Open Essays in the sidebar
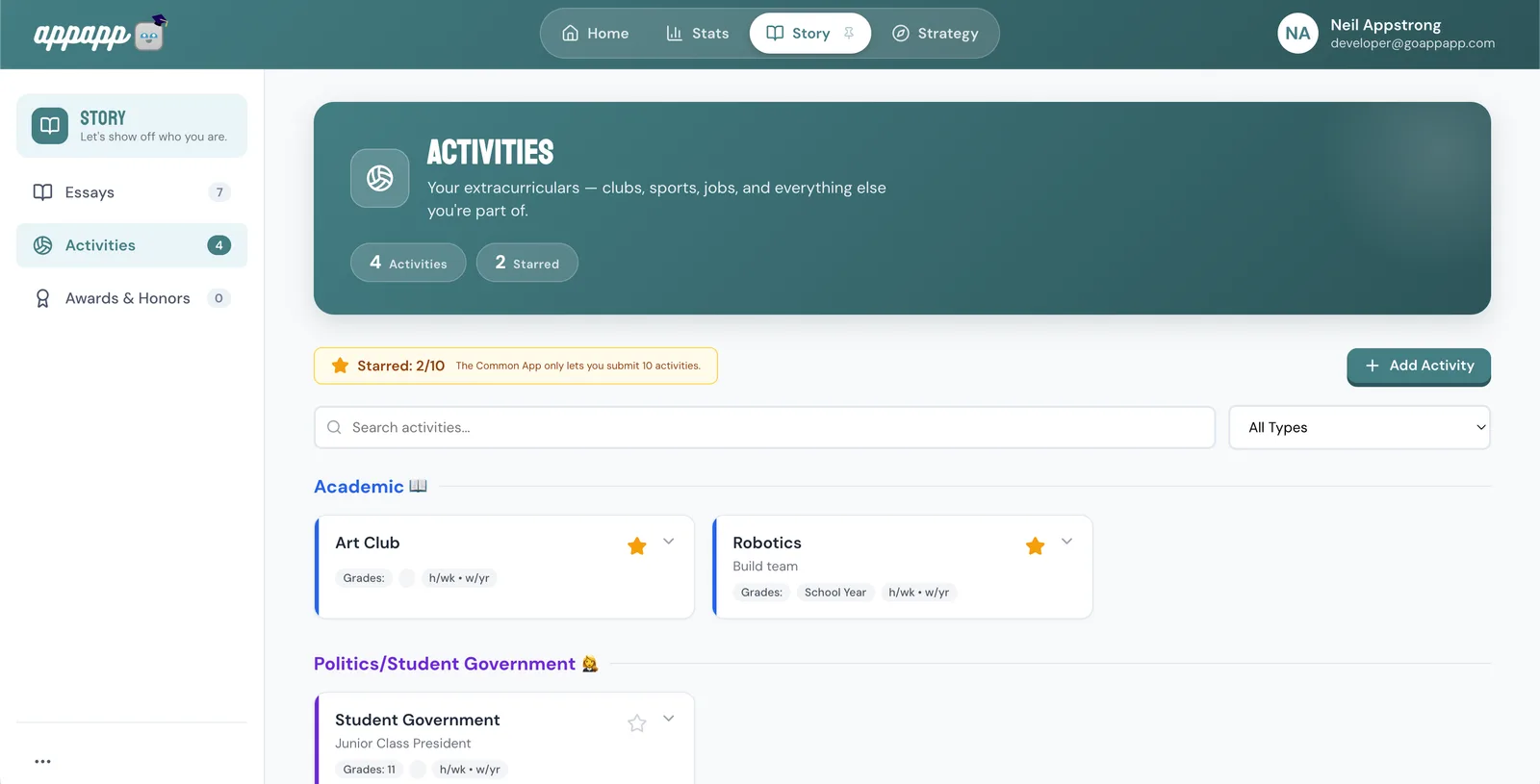 pyautogui.click(x=132, y=192)
